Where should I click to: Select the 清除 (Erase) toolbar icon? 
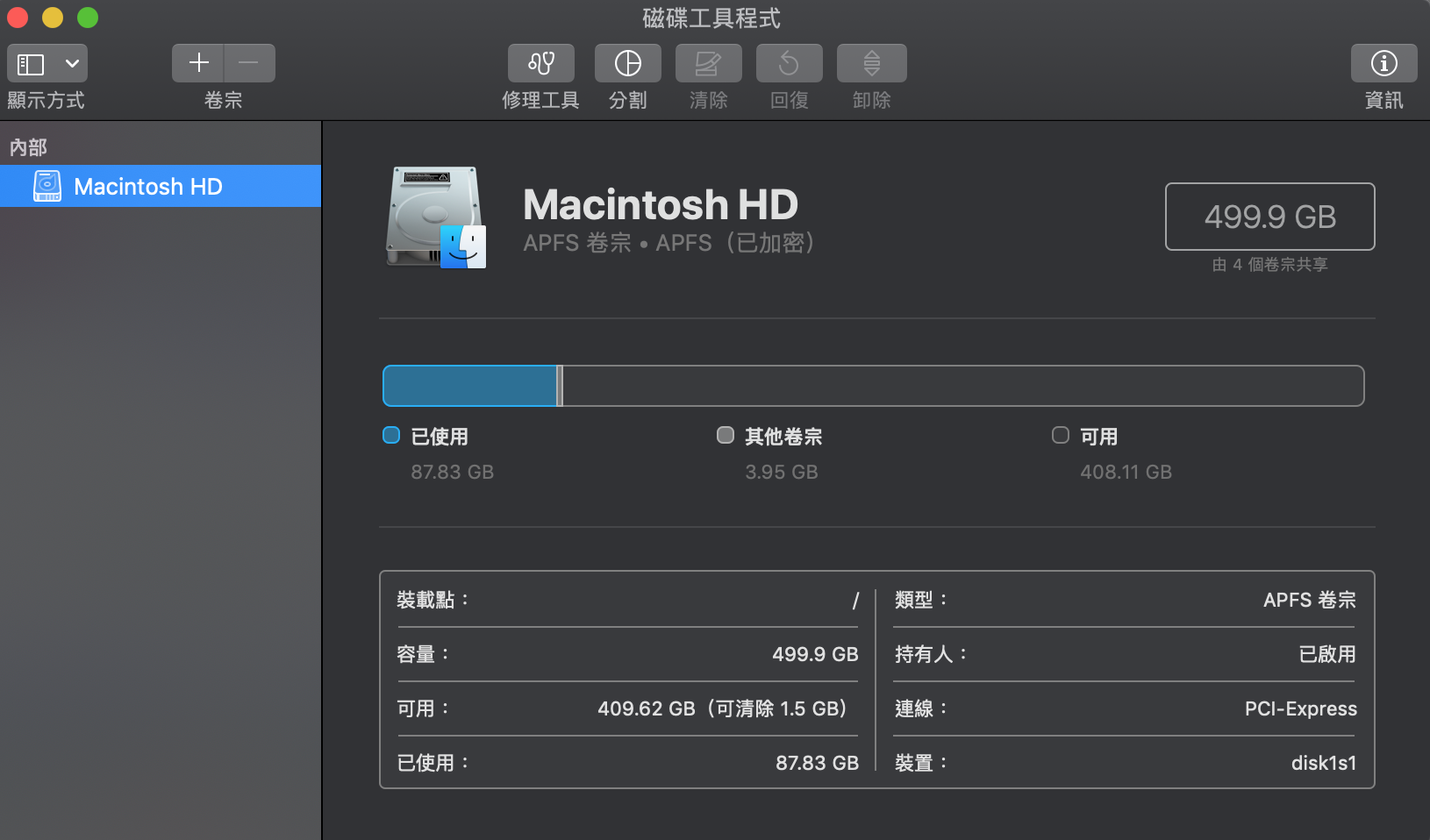[708, 63]
